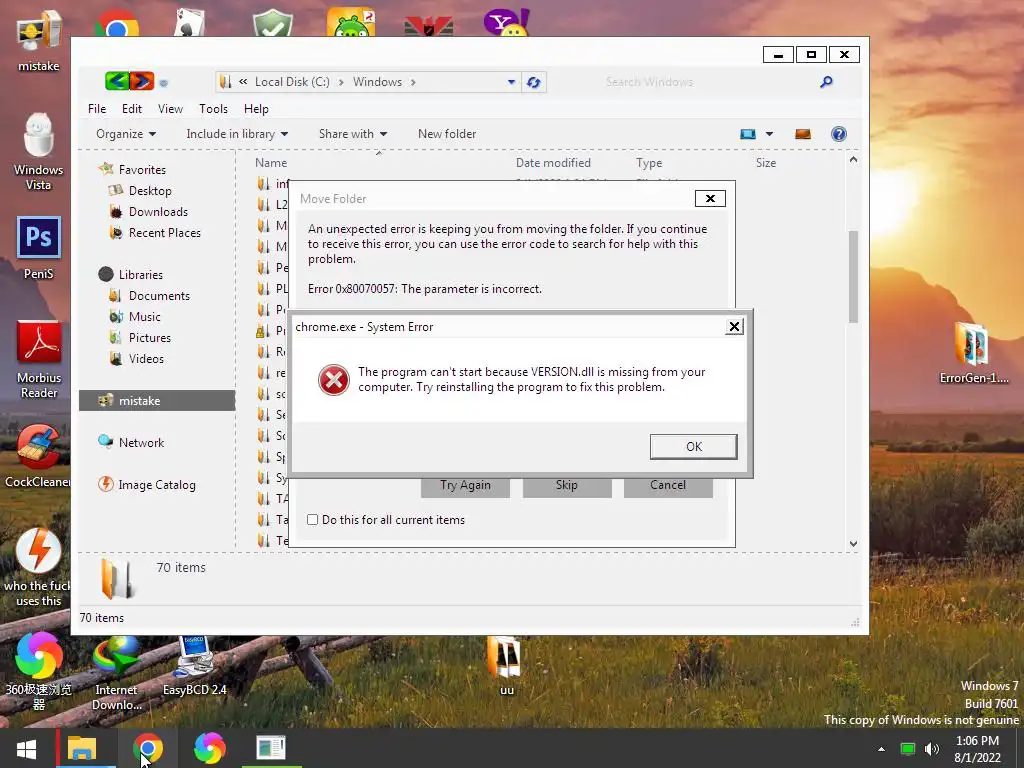Viewport: 1024px width, 768px height.
Task: Click Cancel in Move Folder dialog
Action: coord(668,485)
